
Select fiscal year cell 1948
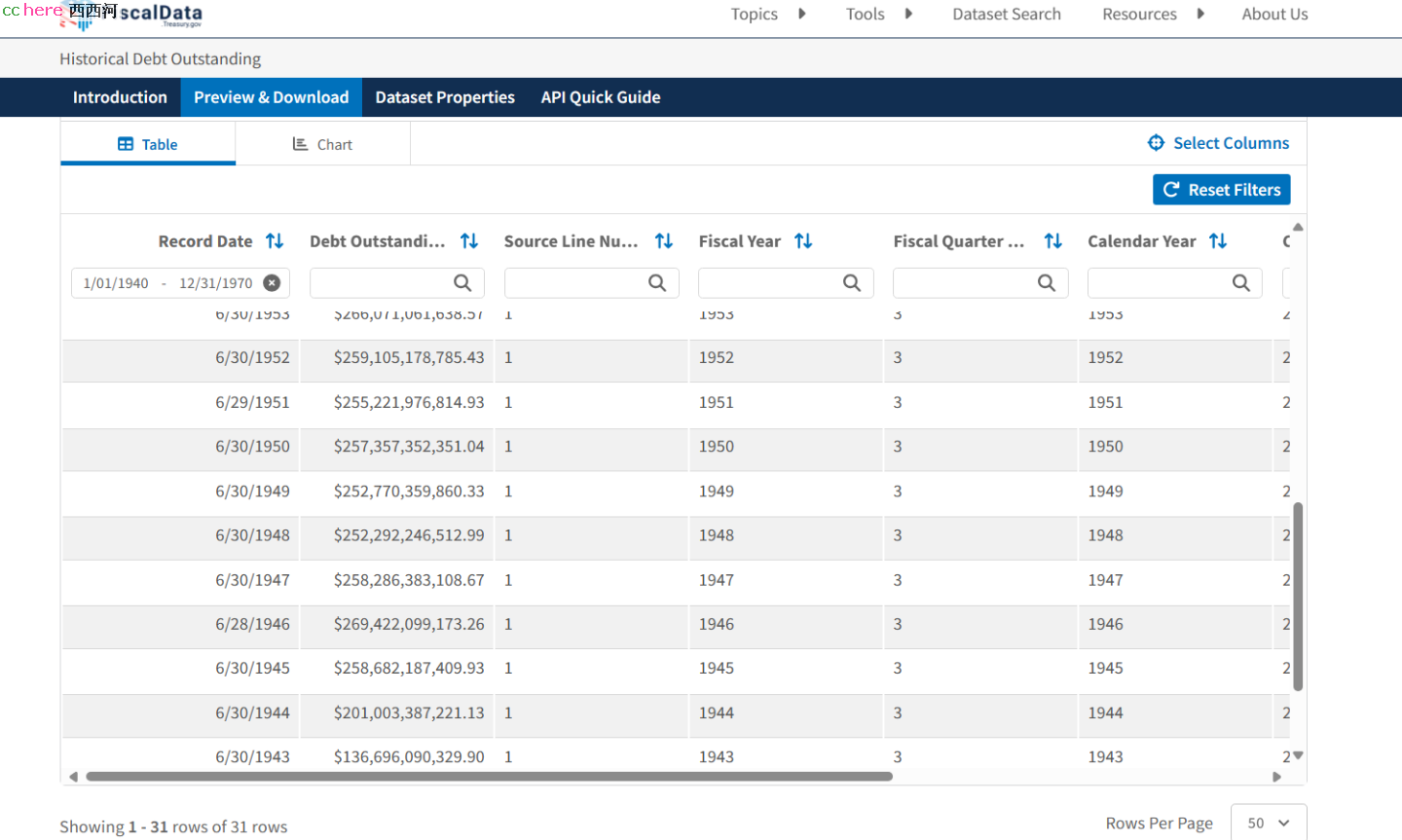click(717, 535)
